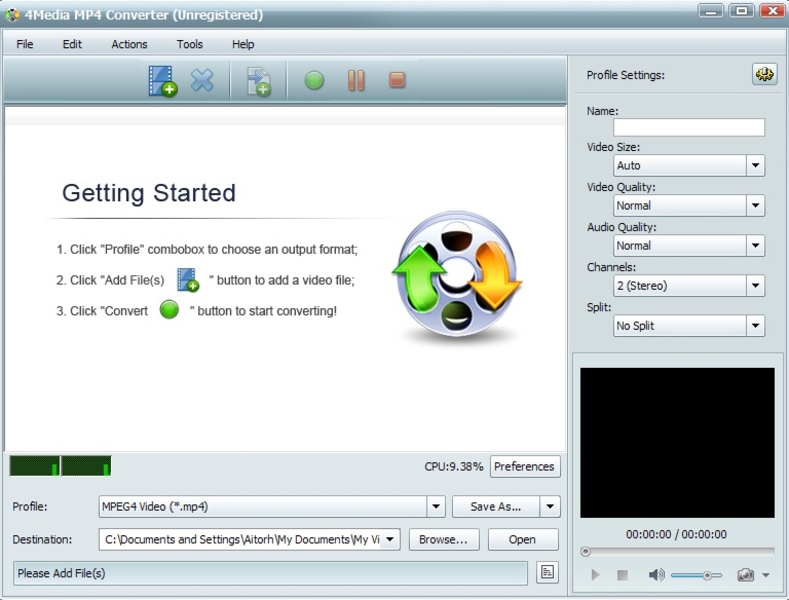Stop conversion using the red stop icon
Viewport: 789px width, 600px height.
click(x=397, y=81)
